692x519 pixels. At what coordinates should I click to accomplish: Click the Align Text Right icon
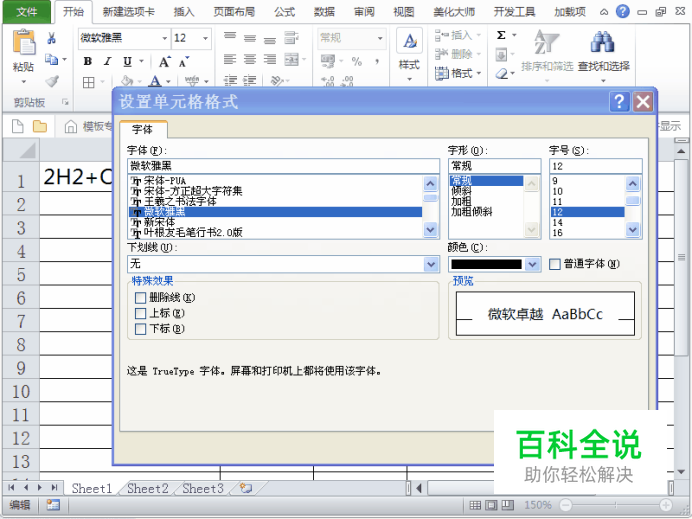click(x=270, y=59)
